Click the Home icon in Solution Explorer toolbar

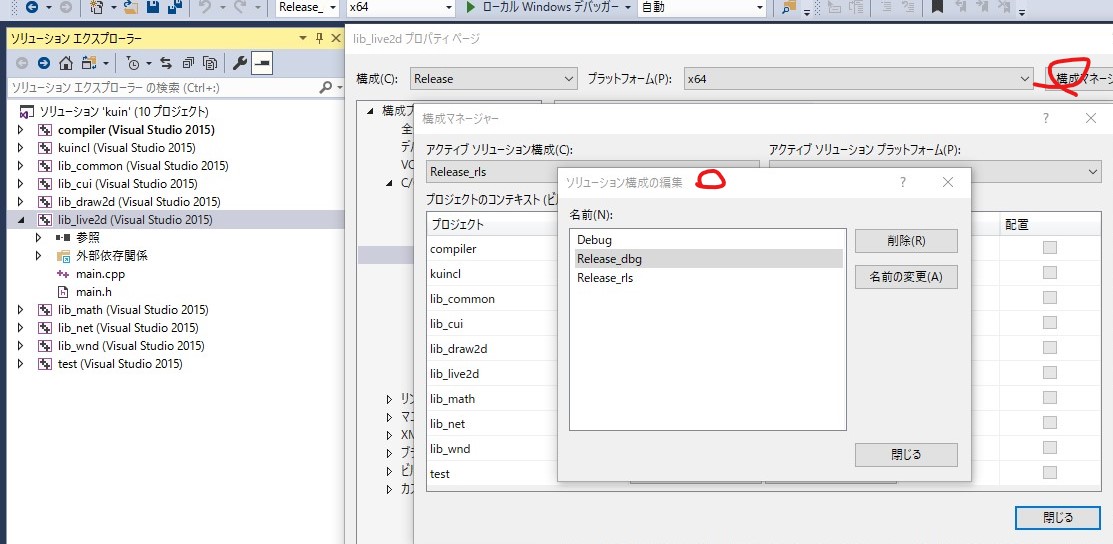coord(65,63)
